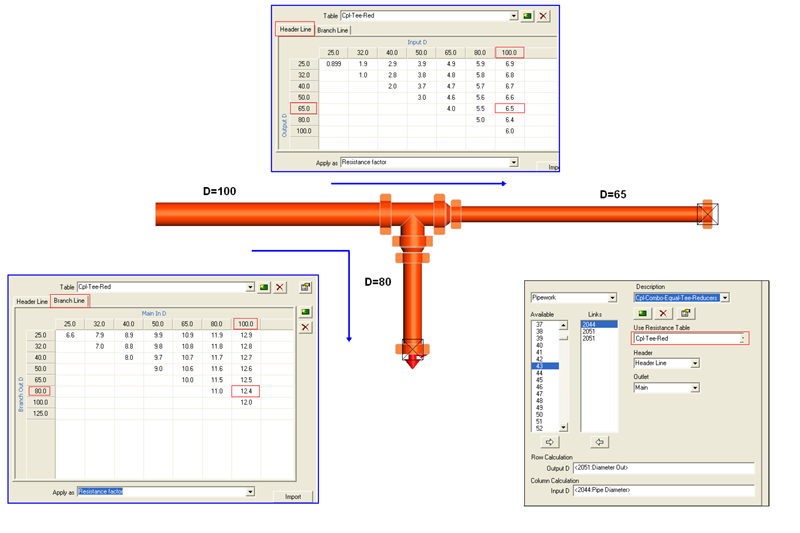Click green add icon beside Table dropdown in Branch Line panel

(x=264, y=287)
